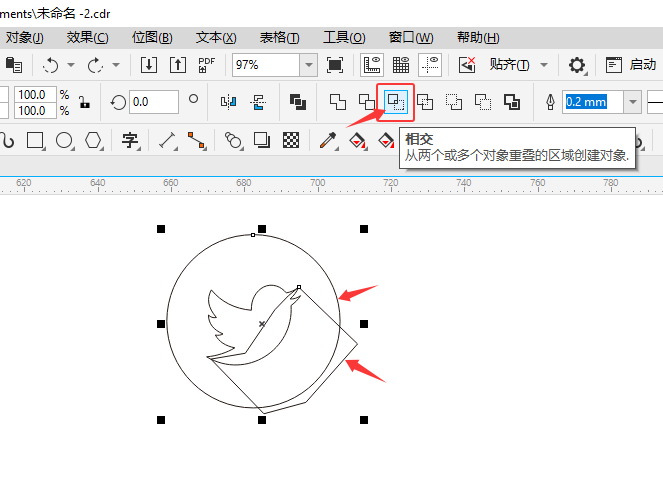Expand the Redo history dropdown arrow
The height and width of the screenshot is (501, 663).
(x=116, y=65)
